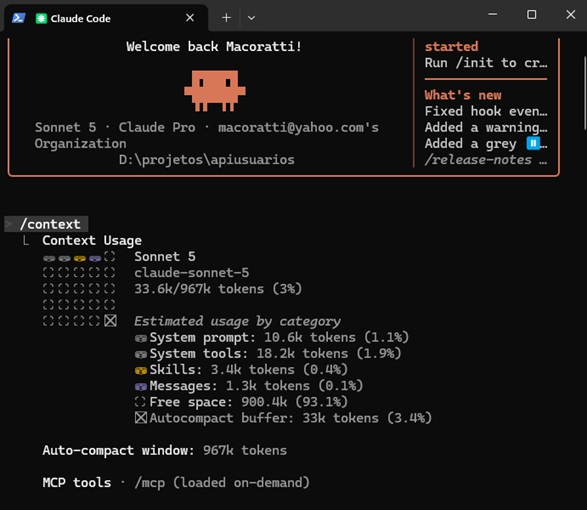The height and width of the screenshot is (510, 587).
Task: Open the new tab profile dropdown
Action: click(251, 18)
